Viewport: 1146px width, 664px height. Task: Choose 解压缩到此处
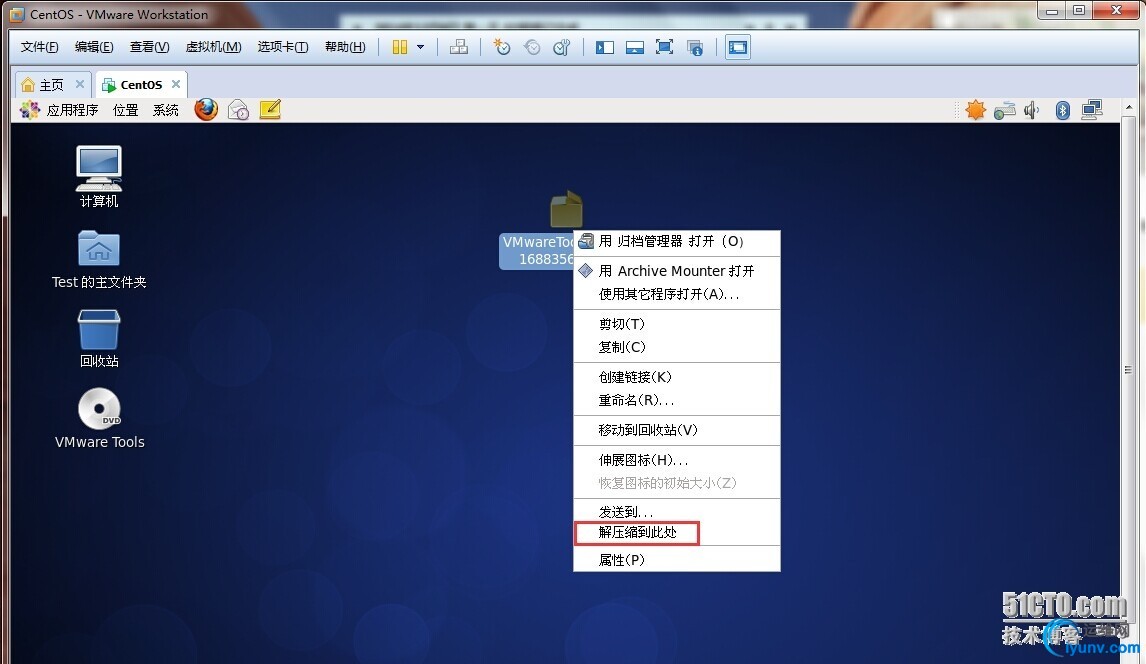(x=677, y=533)
